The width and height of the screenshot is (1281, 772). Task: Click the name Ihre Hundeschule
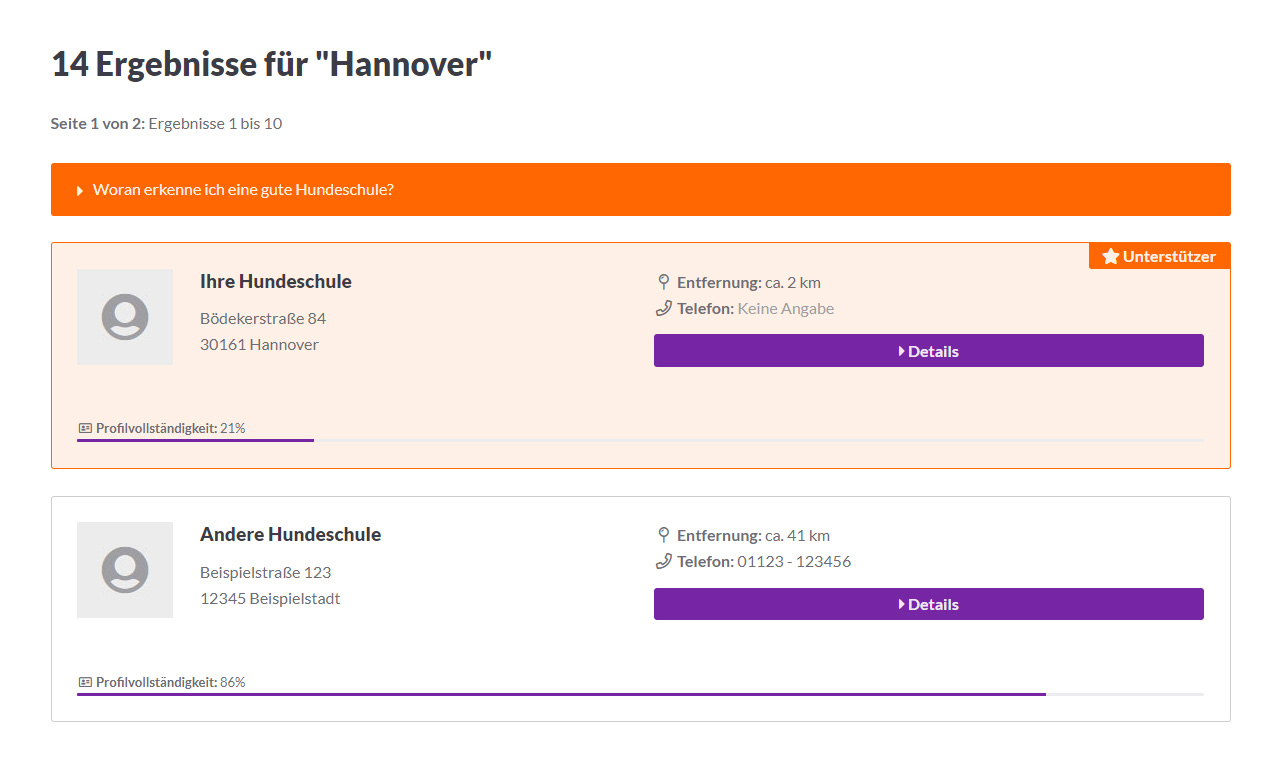click(x=275, y=281)
